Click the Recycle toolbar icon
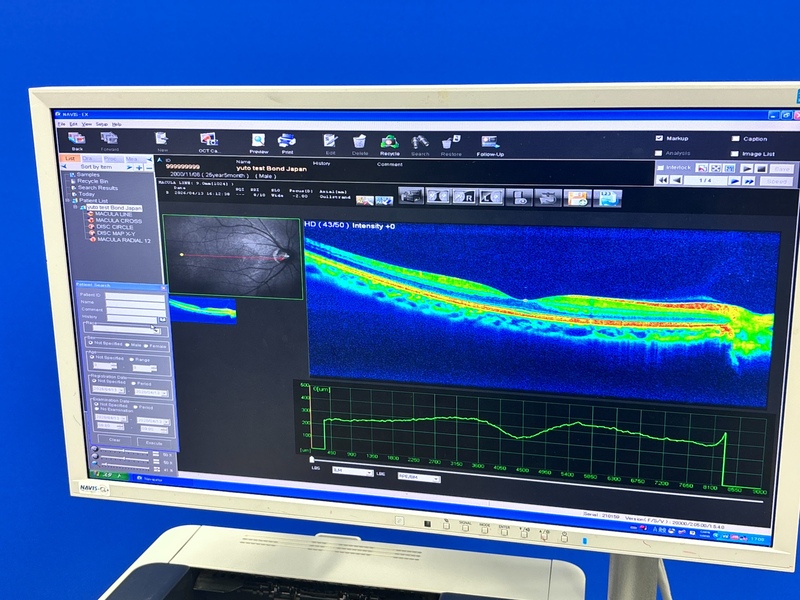This screenshot has height=600, width=800. click(x=389, y=143)
